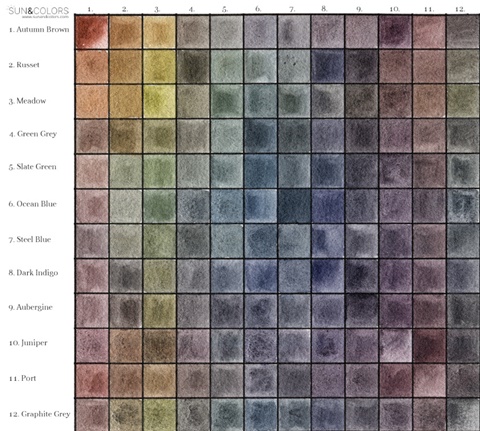Pick the swatch at Aubergine column 9
480x431 pixels.
(362, 311)
